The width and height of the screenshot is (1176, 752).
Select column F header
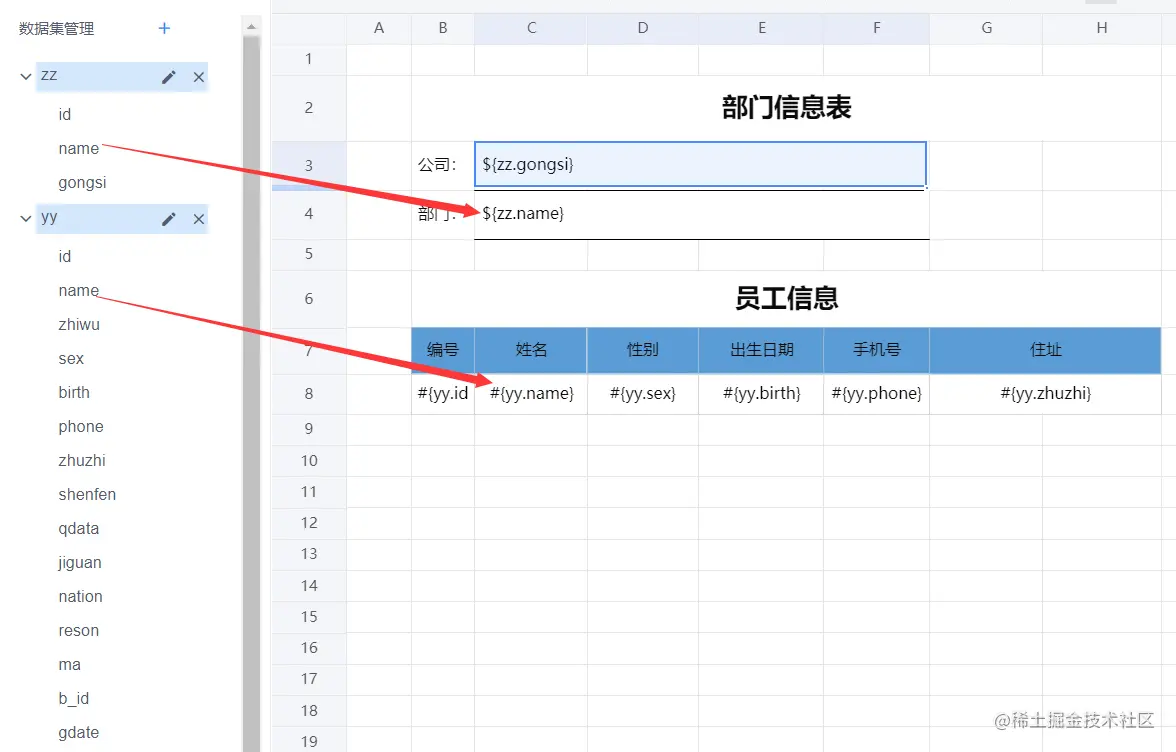click(876, 28)
